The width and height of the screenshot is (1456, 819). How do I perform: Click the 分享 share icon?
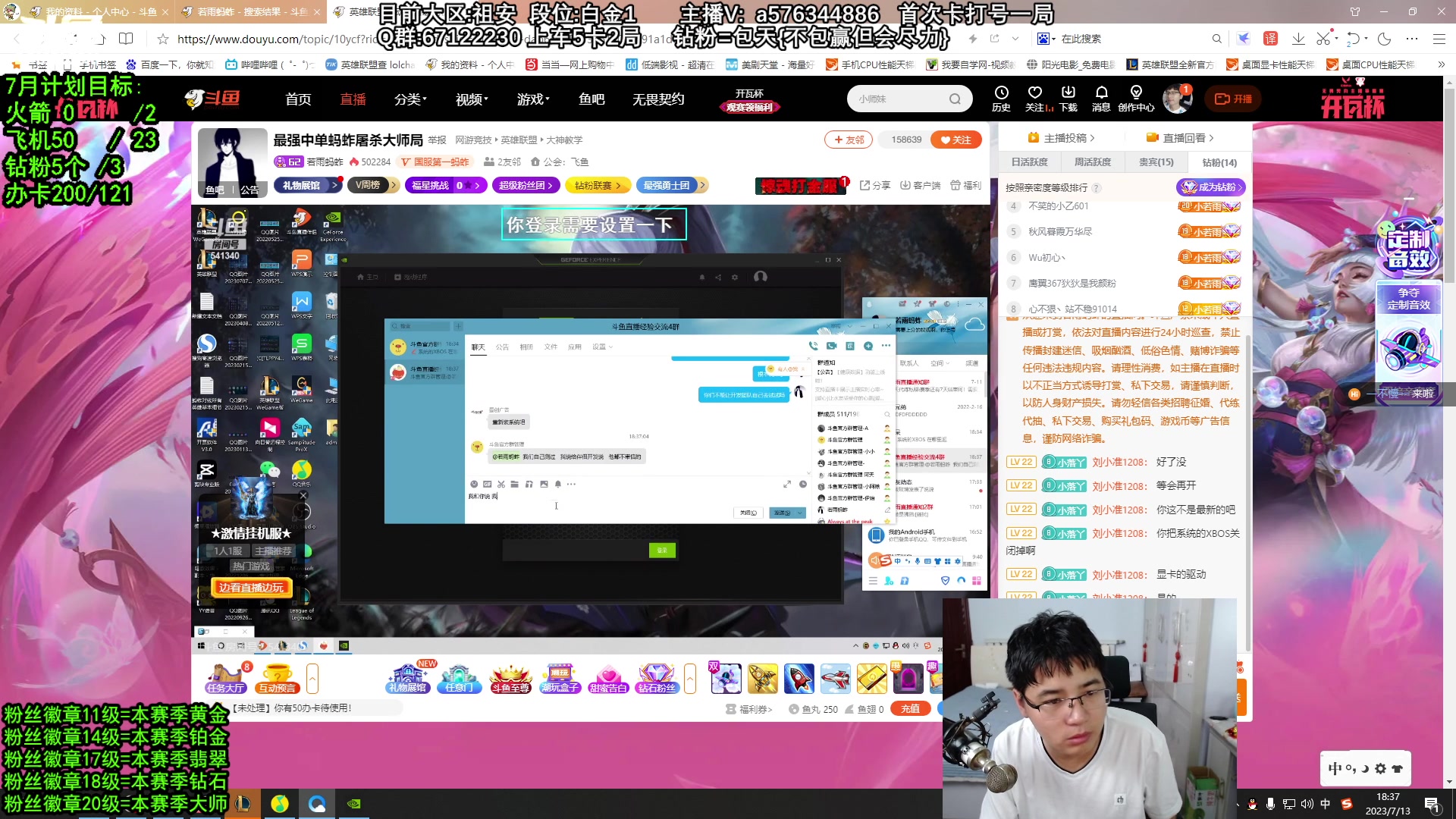click(x=875, y=185)
